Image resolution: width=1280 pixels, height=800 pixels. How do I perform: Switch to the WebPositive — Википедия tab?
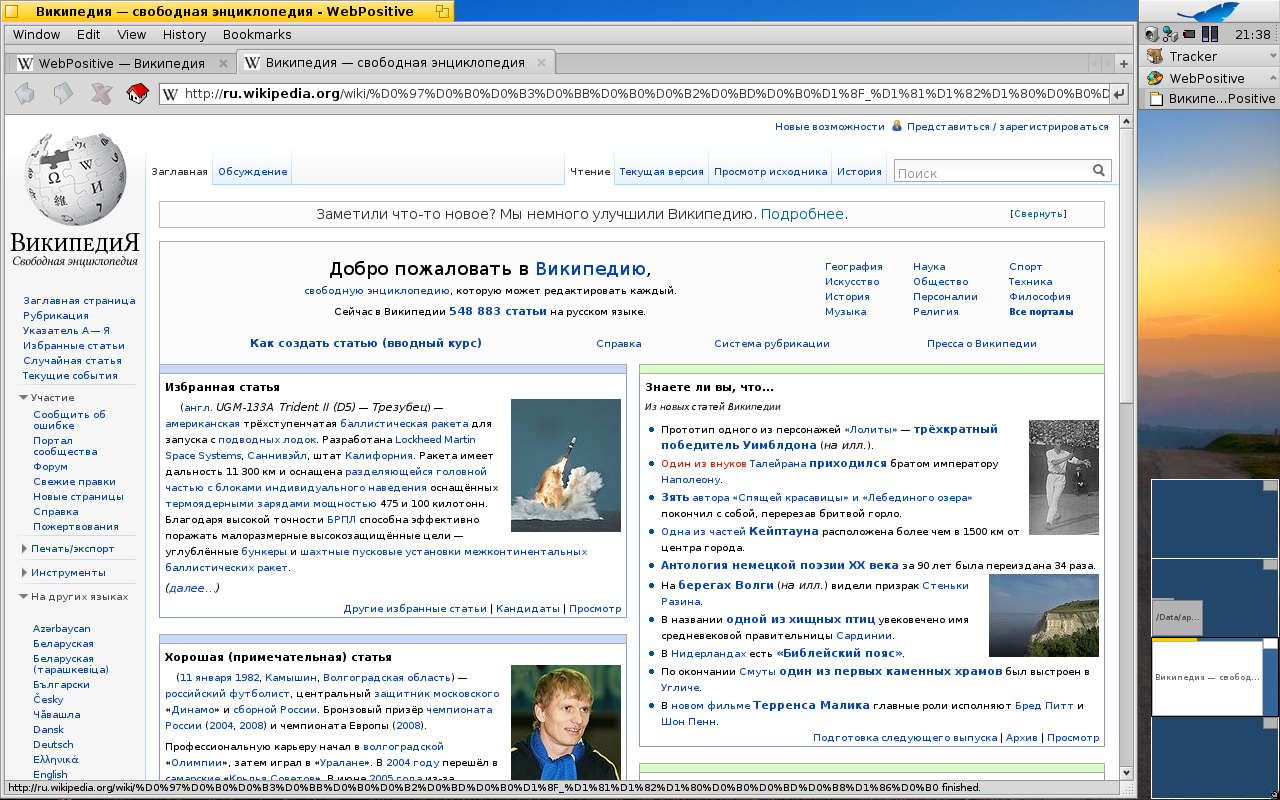[x=120, y=63]
